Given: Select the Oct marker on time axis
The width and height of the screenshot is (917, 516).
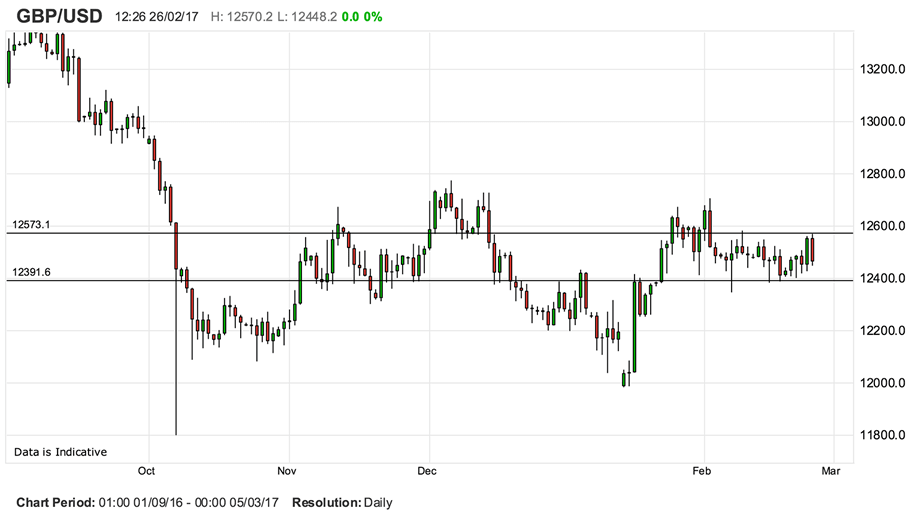Looking at the screenshot, I should [148, 470].
